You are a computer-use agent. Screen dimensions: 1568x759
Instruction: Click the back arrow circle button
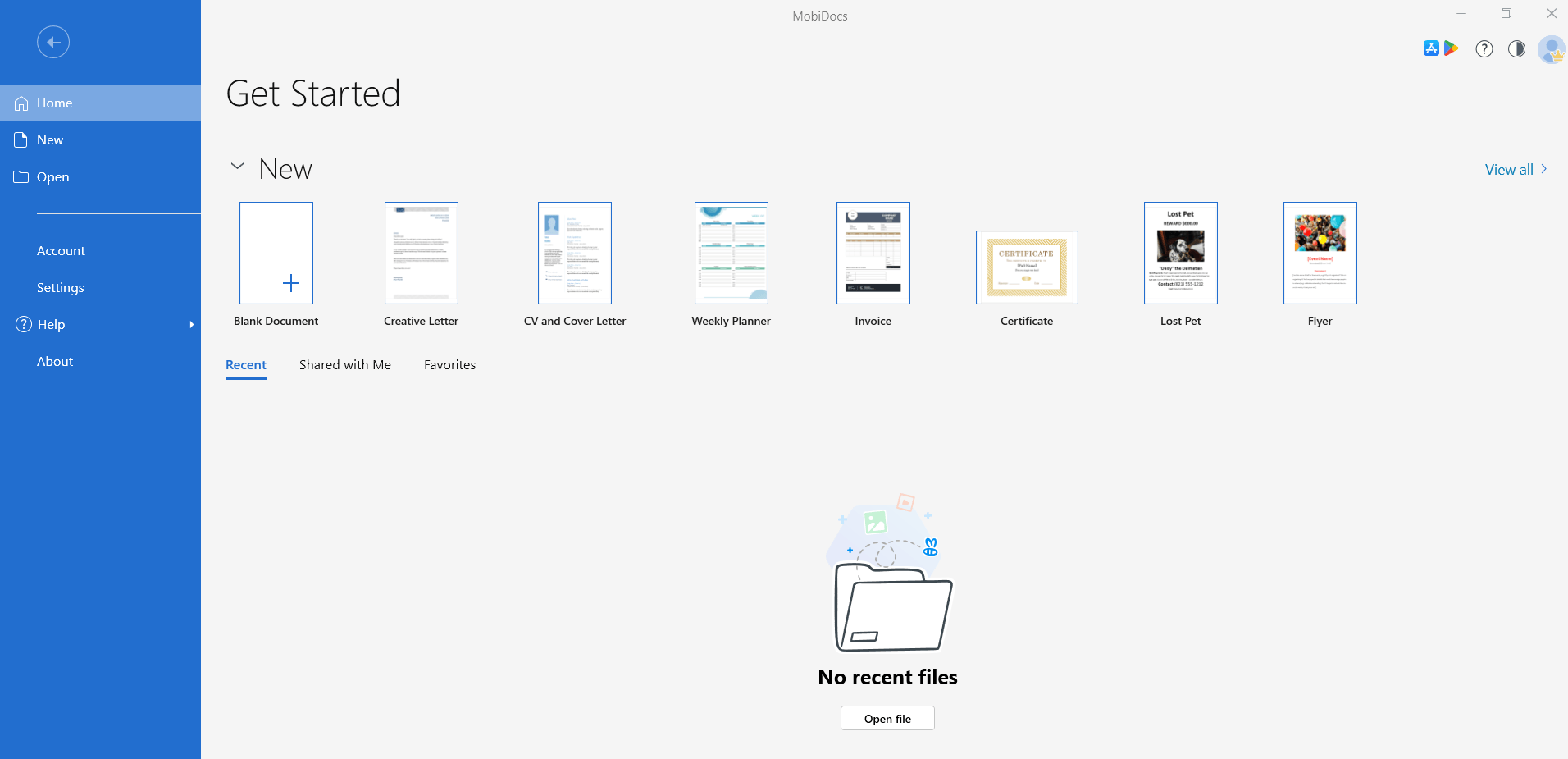53,42
